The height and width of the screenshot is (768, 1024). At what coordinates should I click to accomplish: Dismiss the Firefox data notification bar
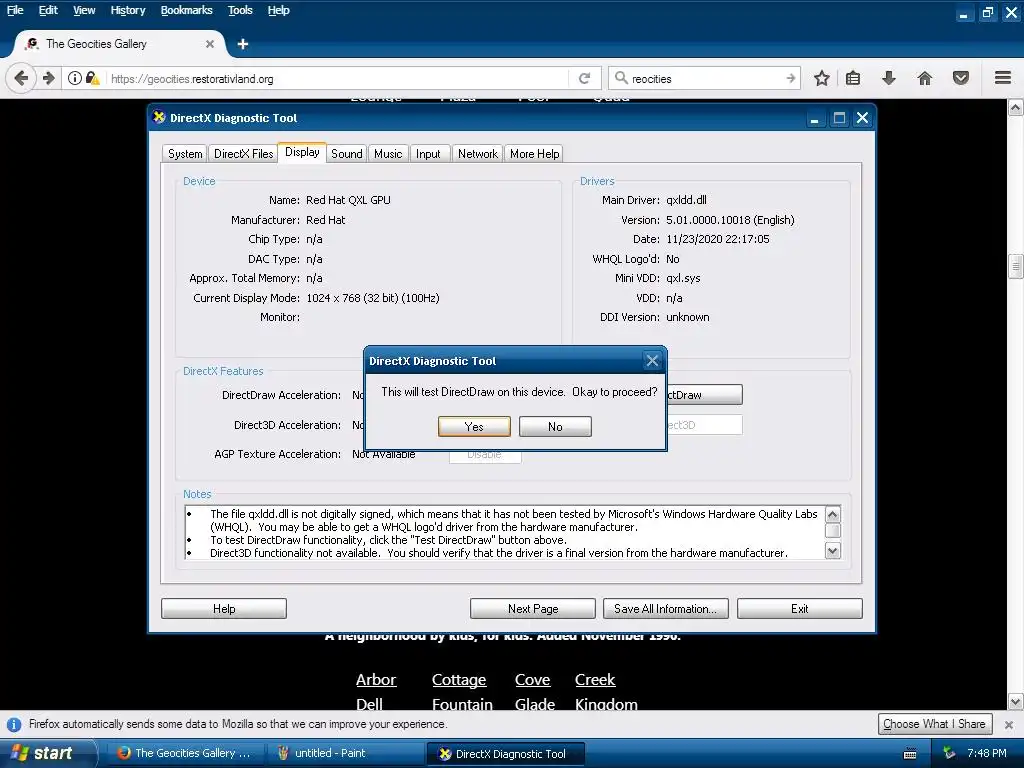pos(1009,724)
